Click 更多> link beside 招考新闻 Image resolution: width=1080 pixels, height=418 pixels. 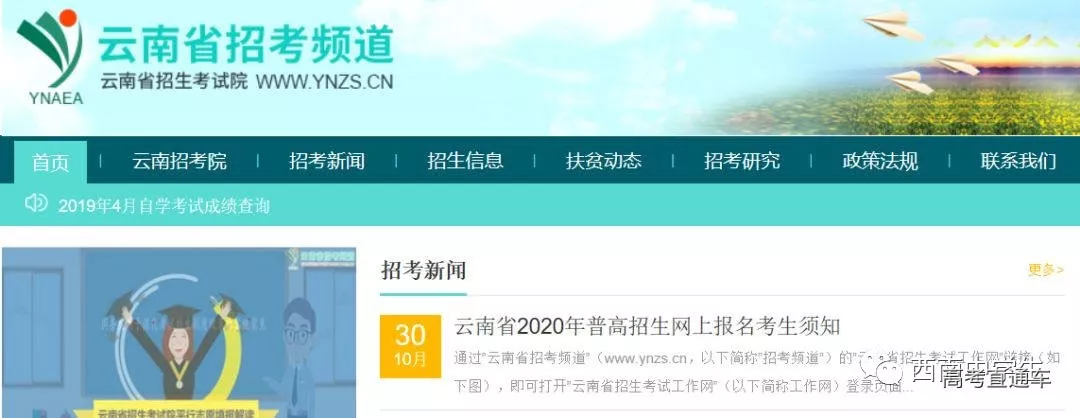1046,270
